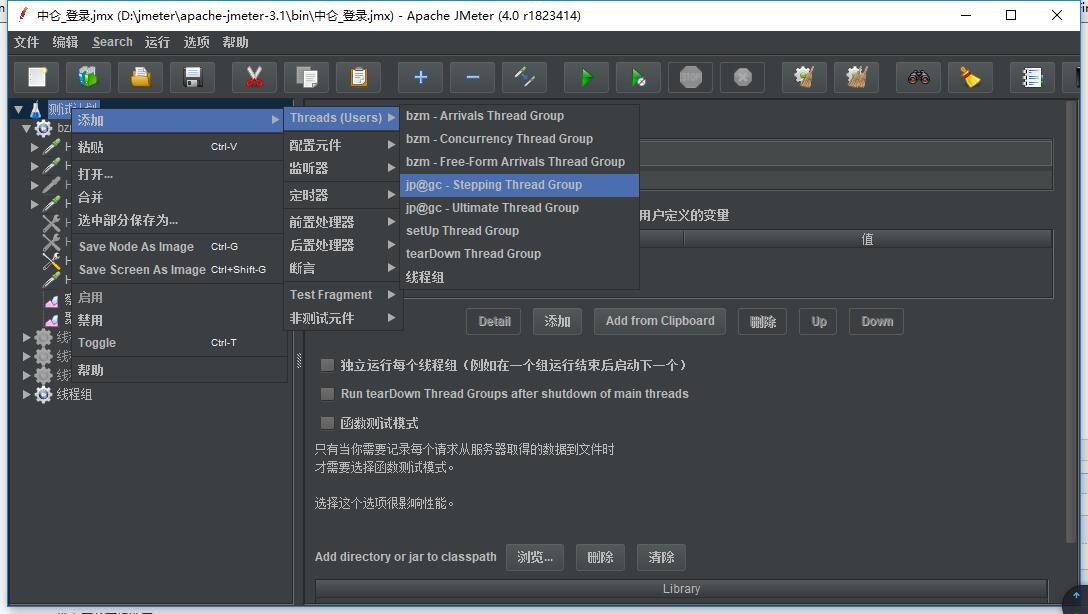Select 粘贴 in context menu
Screen dimensions: 1088x614
pyautogui.click(x=178, y=147)
